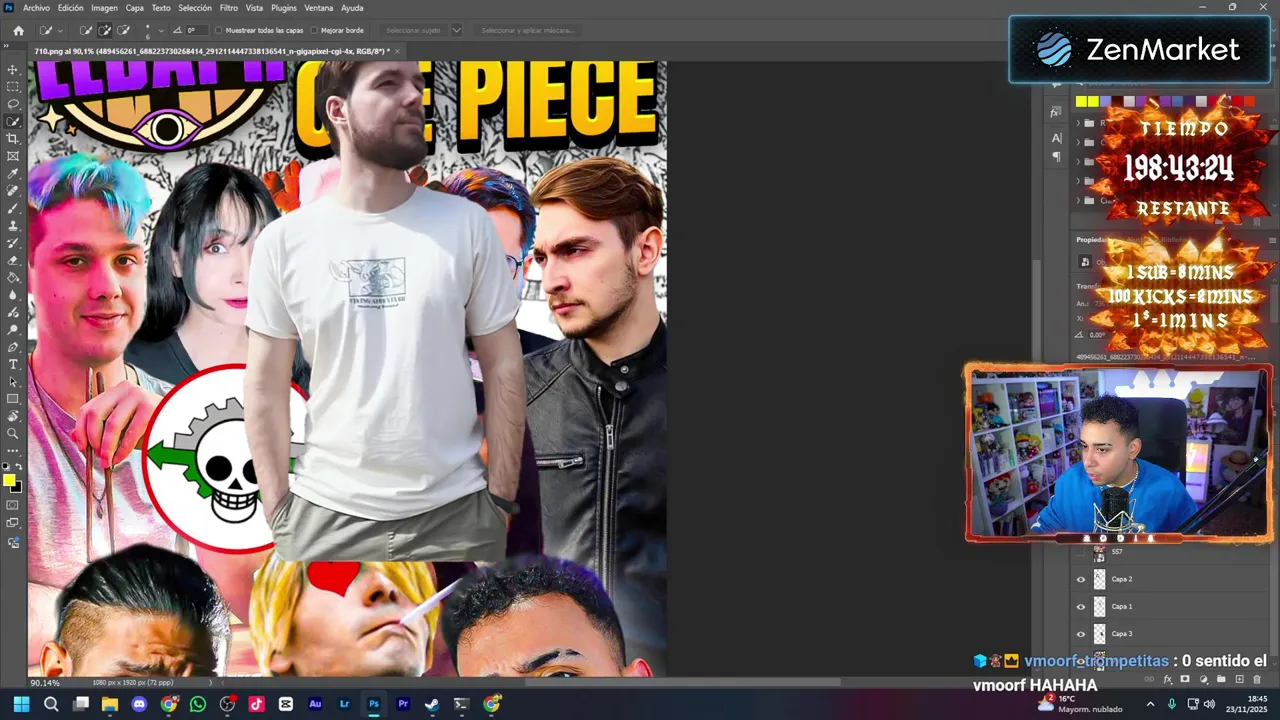Select the Blur tool
Viewport: 1280px width, 720px height.
tap(13, 295)
